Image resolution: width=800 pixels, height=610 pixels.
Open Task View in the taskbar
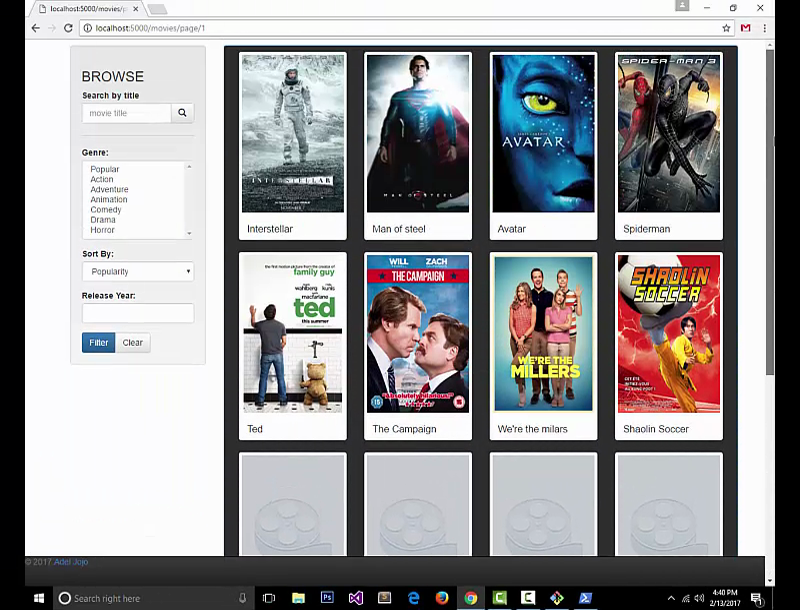pyautogui.click(x=268, y=598)
